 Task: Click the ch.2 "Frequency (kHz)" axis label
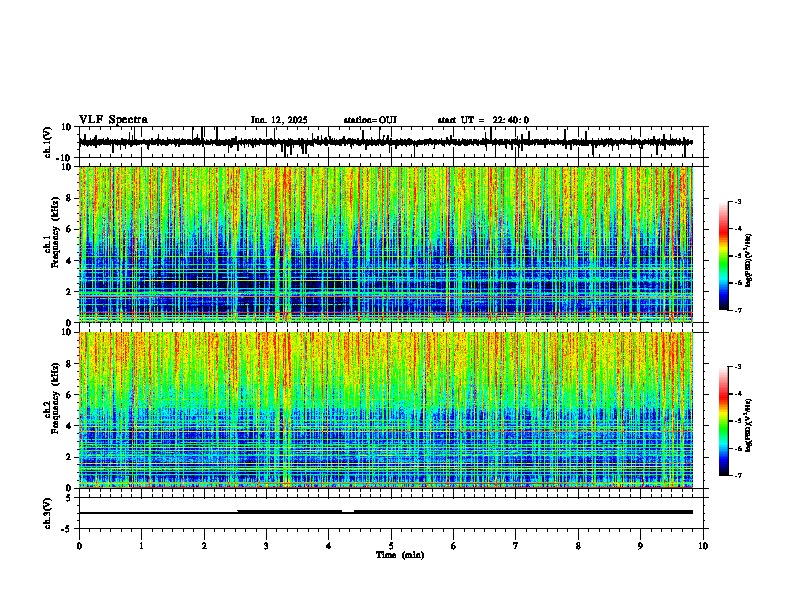55,398
